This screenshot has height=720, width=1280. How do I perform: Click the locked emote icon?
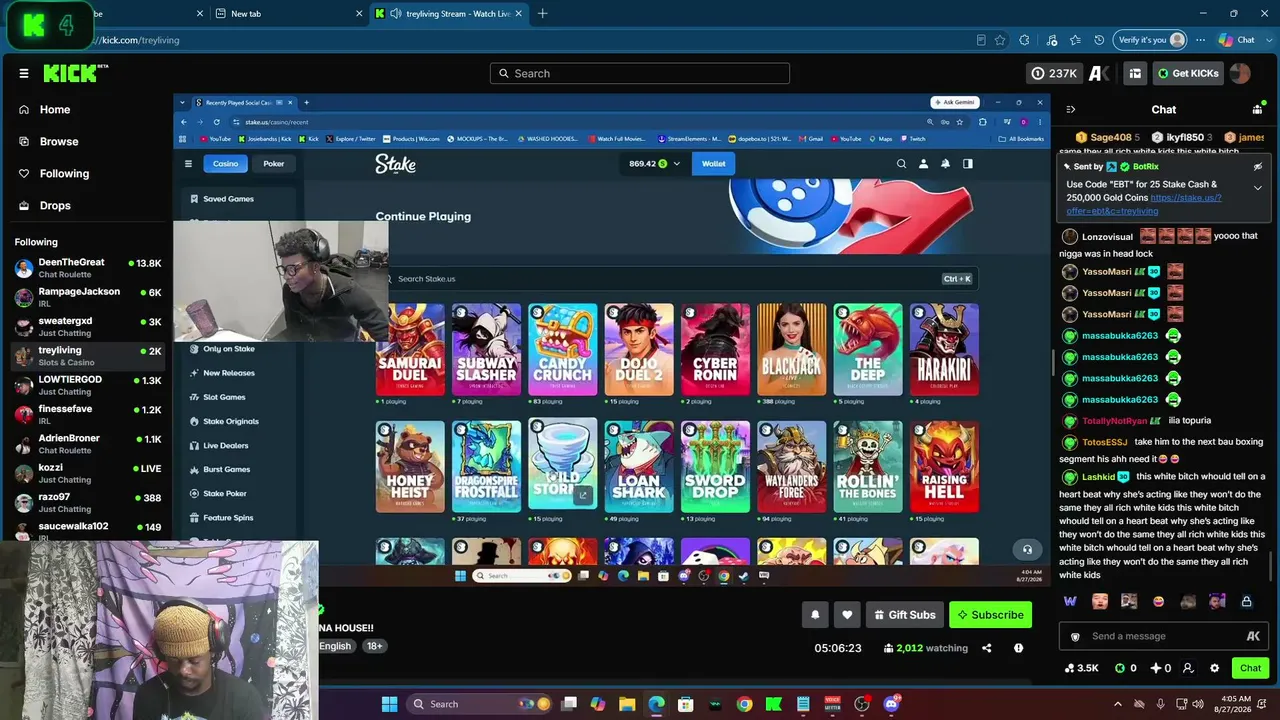tap(1246, 601)
